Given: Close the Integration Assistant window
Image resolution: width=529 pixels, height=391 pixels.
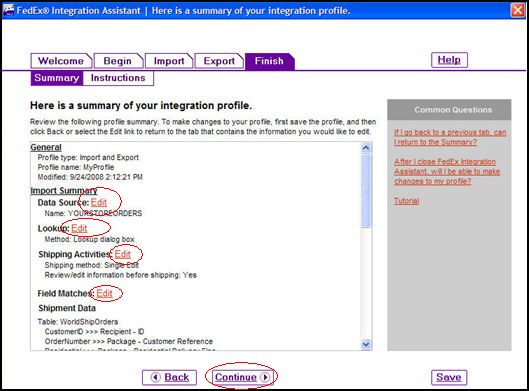Looking at the screenshot, I should click(518, 10).
